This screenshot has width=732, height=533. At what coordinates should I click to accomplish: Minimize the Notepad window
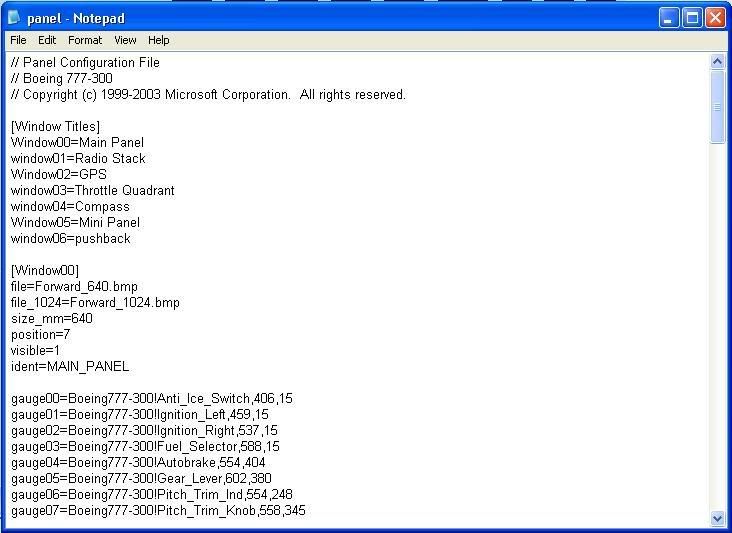tap(669, 18)
